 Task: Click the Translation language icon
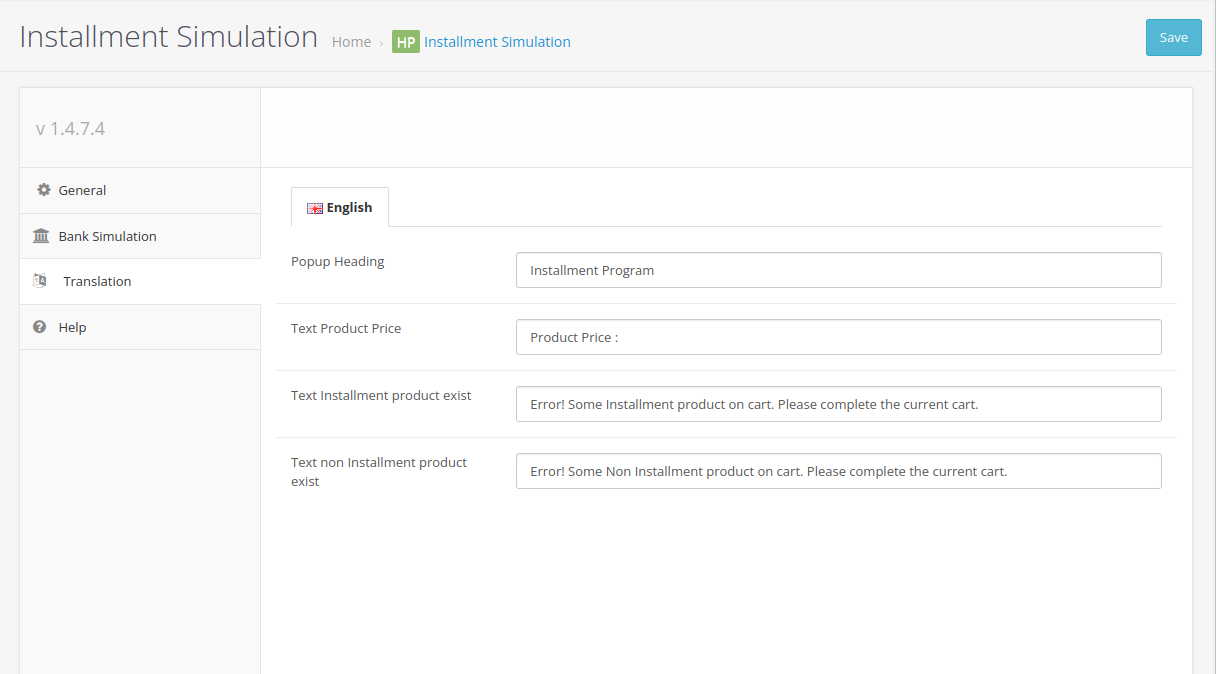(40, 281)
